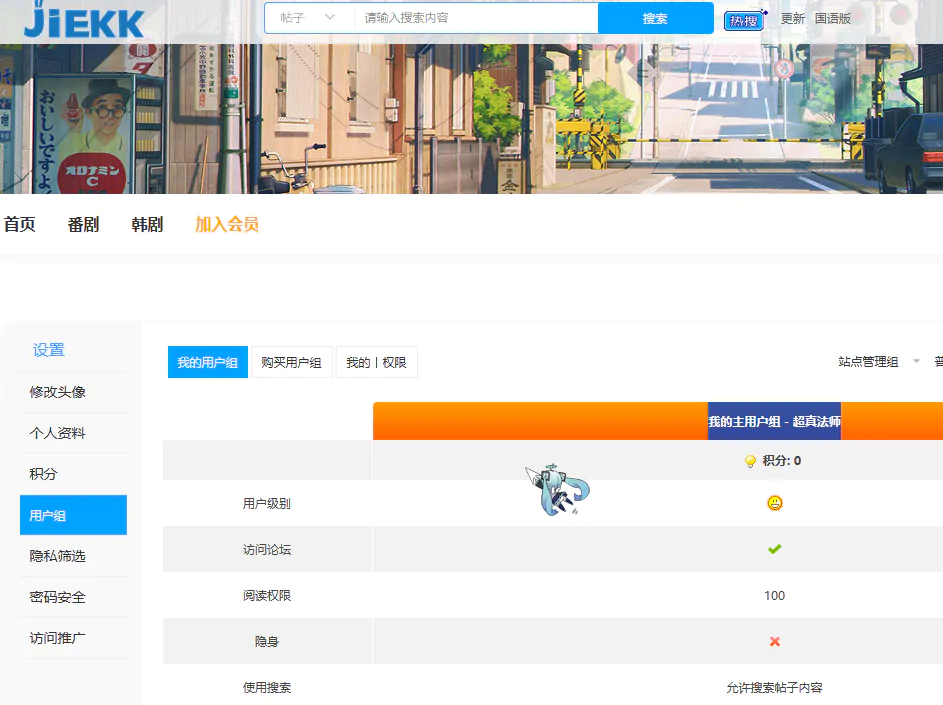Focus the 请输入搜索内容 search field
The image size is (943, 705).
point(475,18)
